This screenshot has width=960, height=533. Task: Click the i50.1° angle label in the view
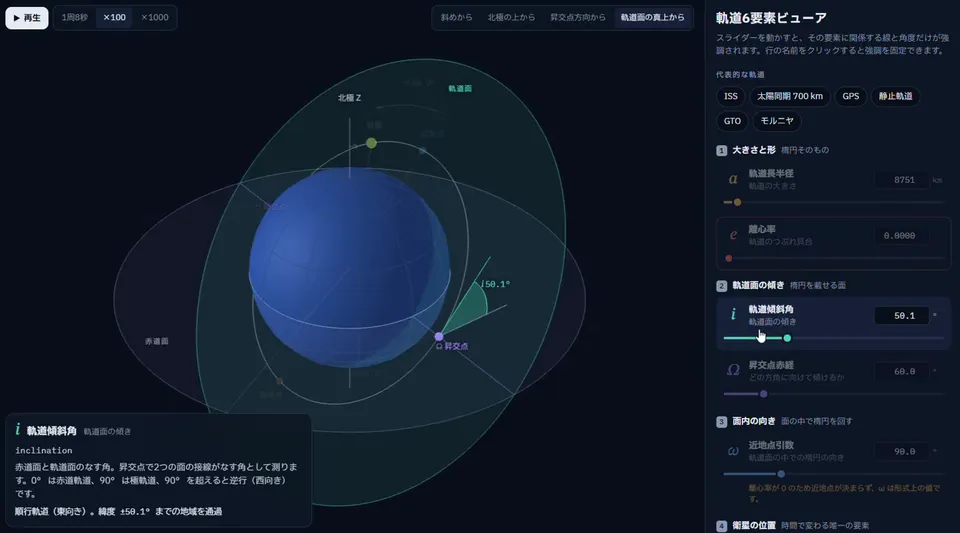pyautogui.click(x=495, y=284)
